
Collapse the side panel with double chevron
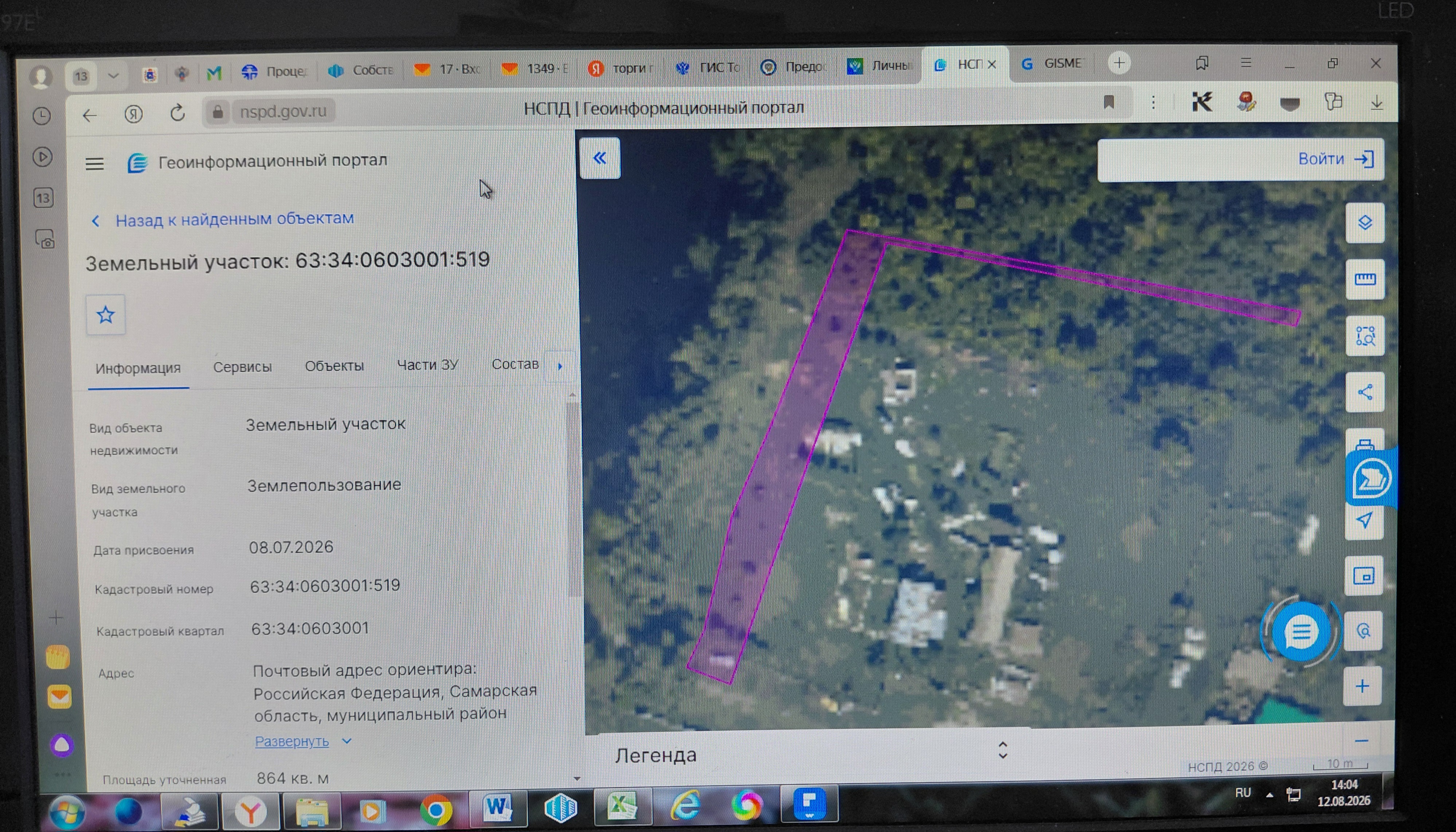coord(600,158)
